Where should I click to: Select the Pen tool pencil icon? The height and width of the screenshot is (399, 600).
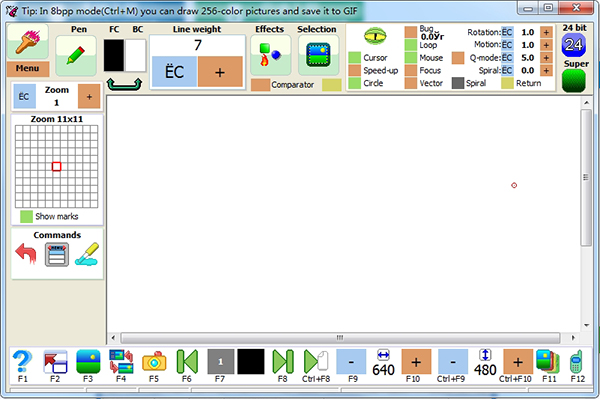coord(76,55)
